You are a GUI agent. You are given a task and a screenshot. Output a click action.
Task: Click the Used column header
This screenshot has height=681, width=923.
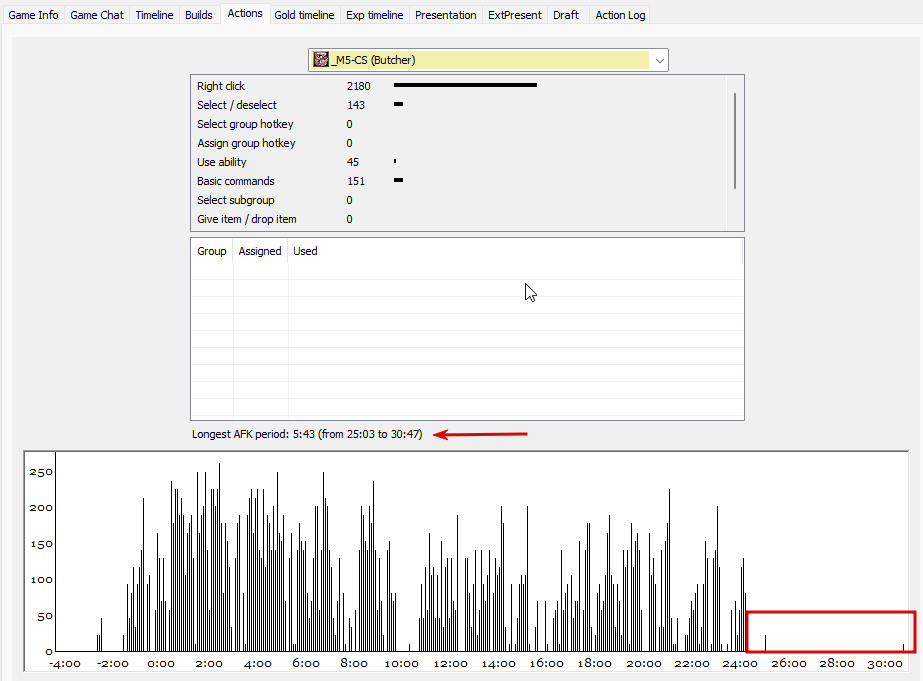click(x=305, y=251)
